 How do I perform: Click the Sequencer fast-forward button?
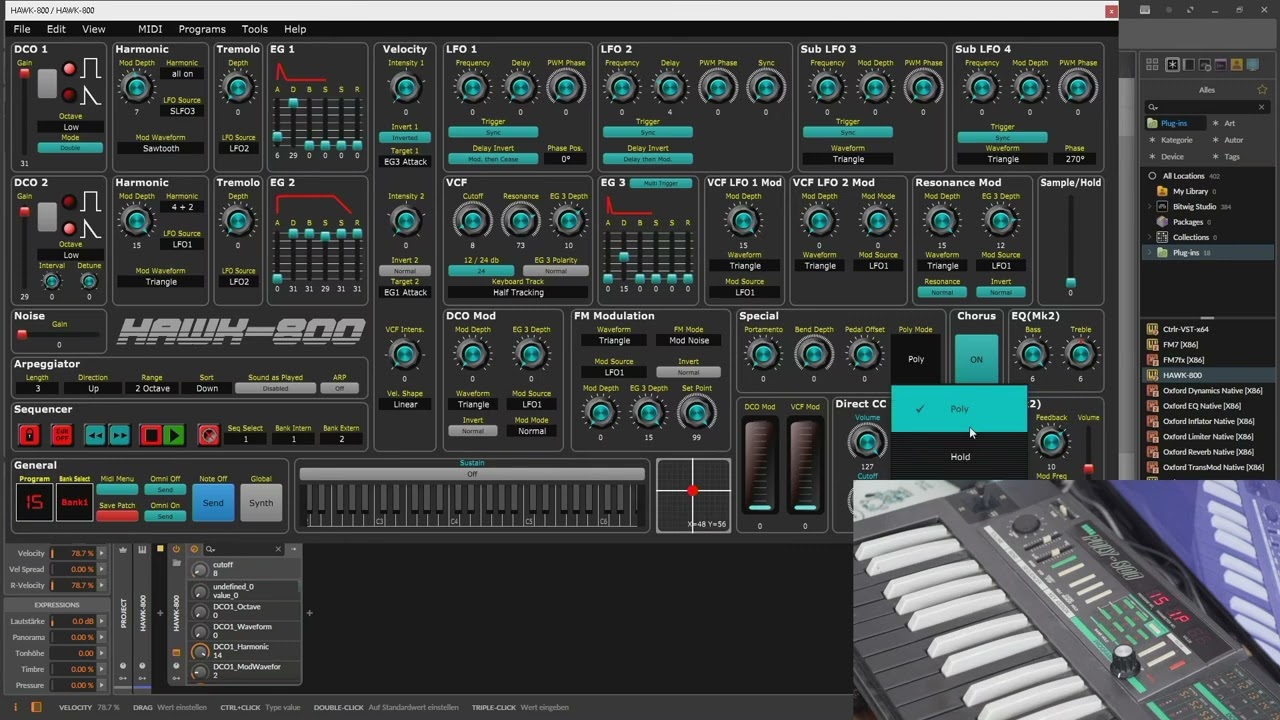pyautogui.click(x=119, y=435)
